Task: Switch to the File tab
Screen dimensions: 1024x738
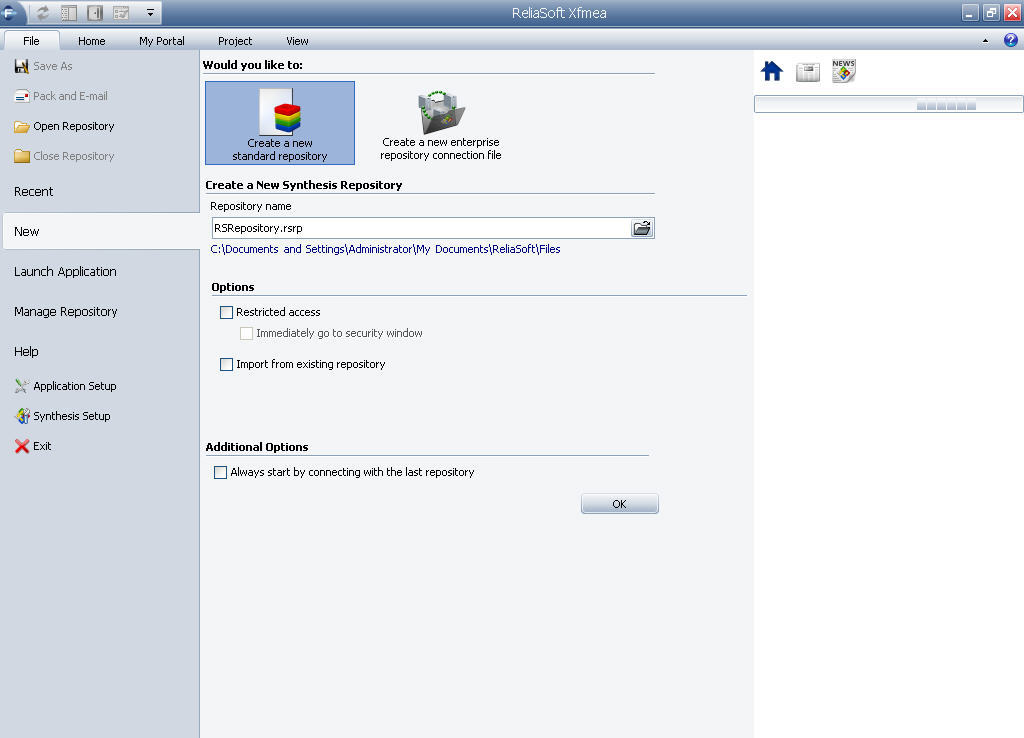Action: pyautogui.click(x=31, y=40)
